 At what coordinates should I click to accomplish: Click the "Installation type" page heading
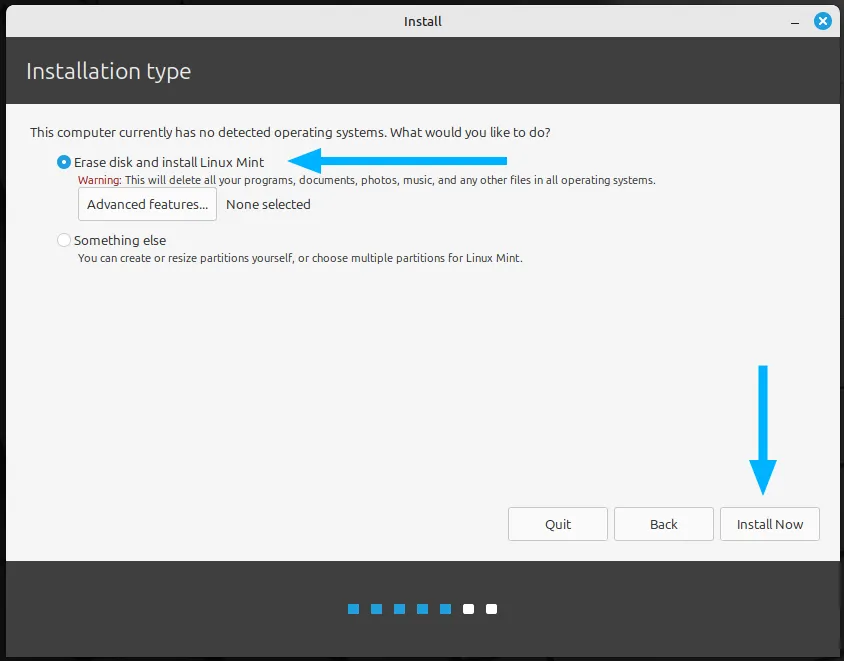click(x=108, y=71)
